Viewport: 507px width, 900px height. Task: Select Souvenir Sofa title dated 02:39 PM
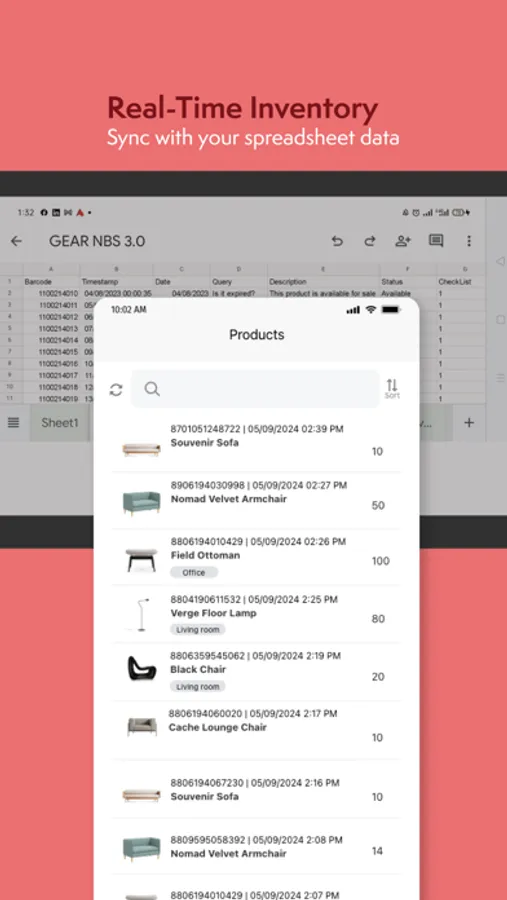click(x=204, y=443)
